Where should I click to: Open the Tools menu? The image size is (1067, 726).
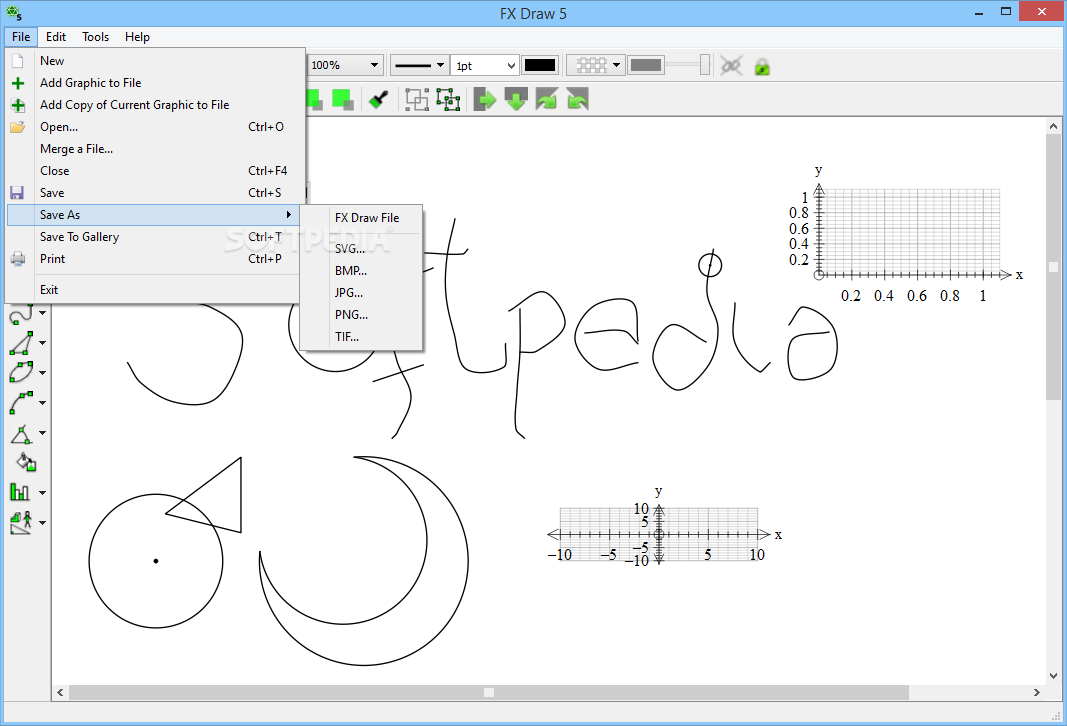pyautogui.click(x=95, y=37)
